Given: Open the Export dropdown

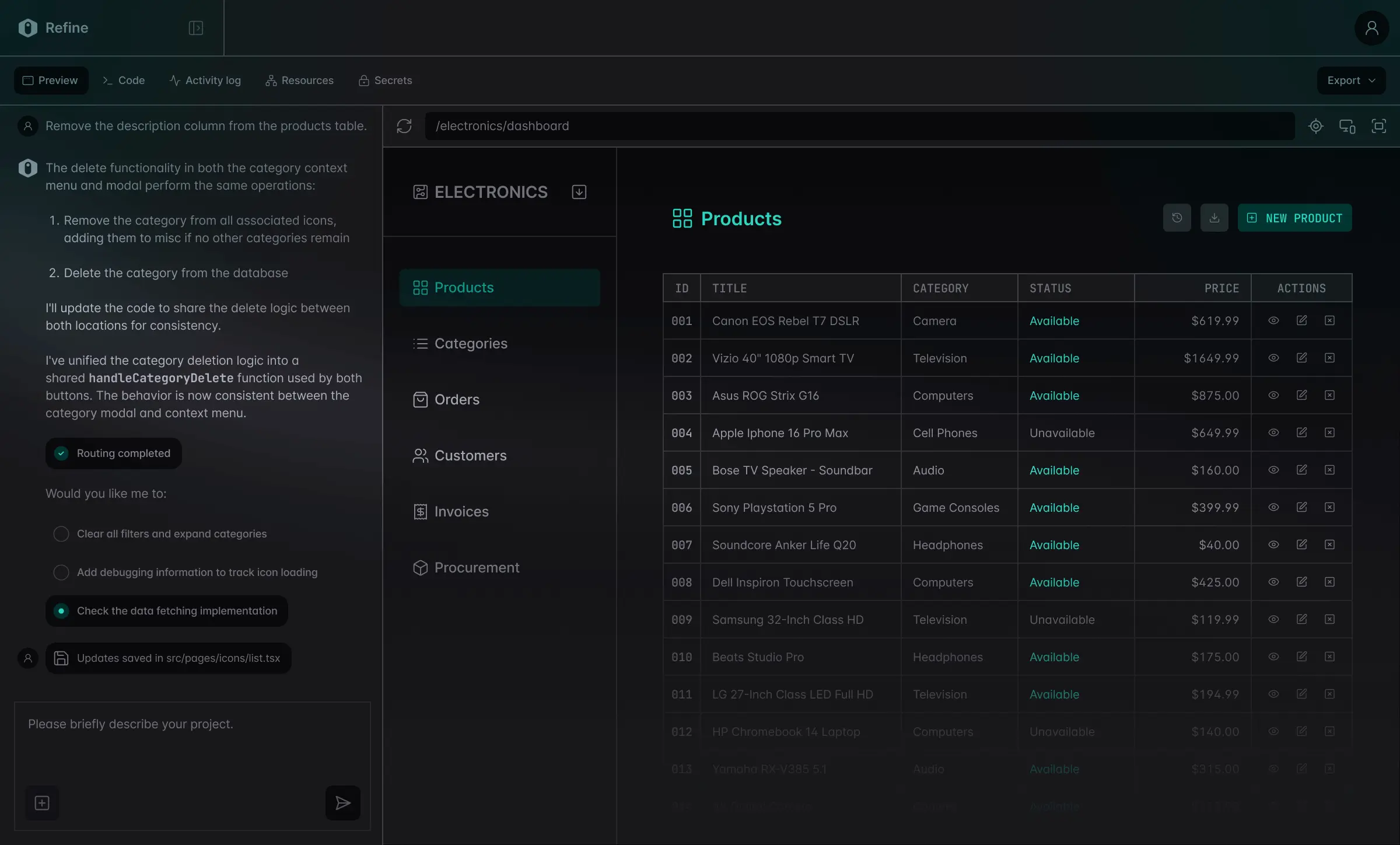Looking at the screenshot, I should coord(1351,81).
